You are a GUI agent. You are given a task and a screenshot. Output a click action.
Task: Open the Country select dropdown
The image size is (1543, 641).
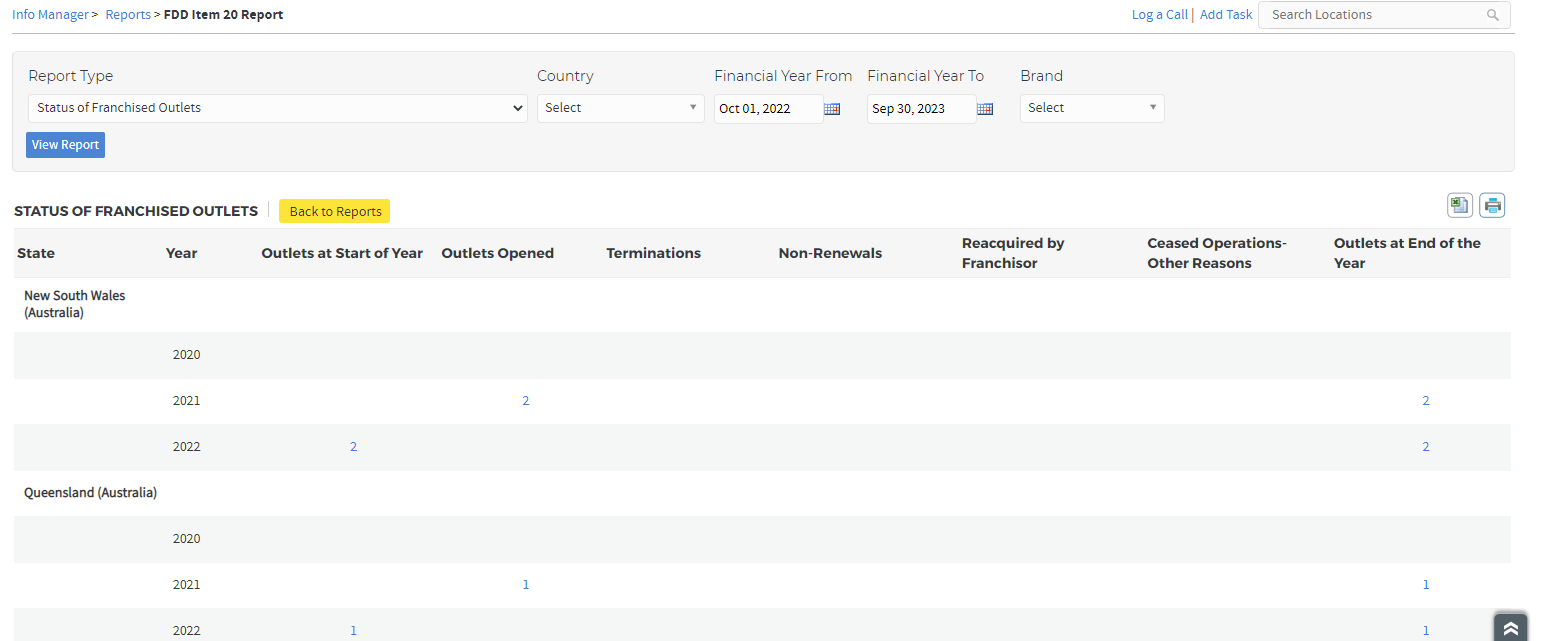point(621,108)
